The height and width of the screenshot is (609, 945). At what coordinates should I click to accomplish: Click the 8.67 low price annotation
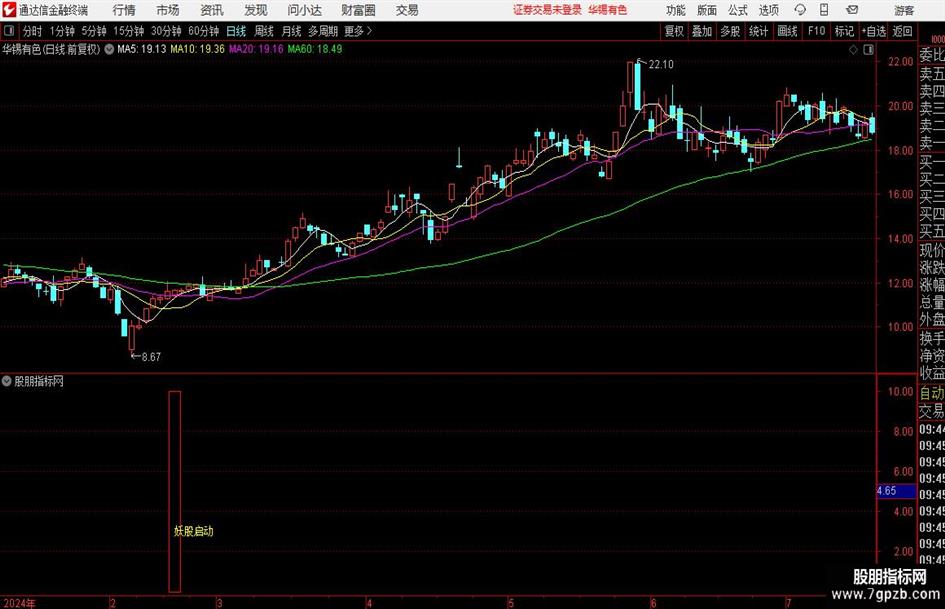click(151, 357)
